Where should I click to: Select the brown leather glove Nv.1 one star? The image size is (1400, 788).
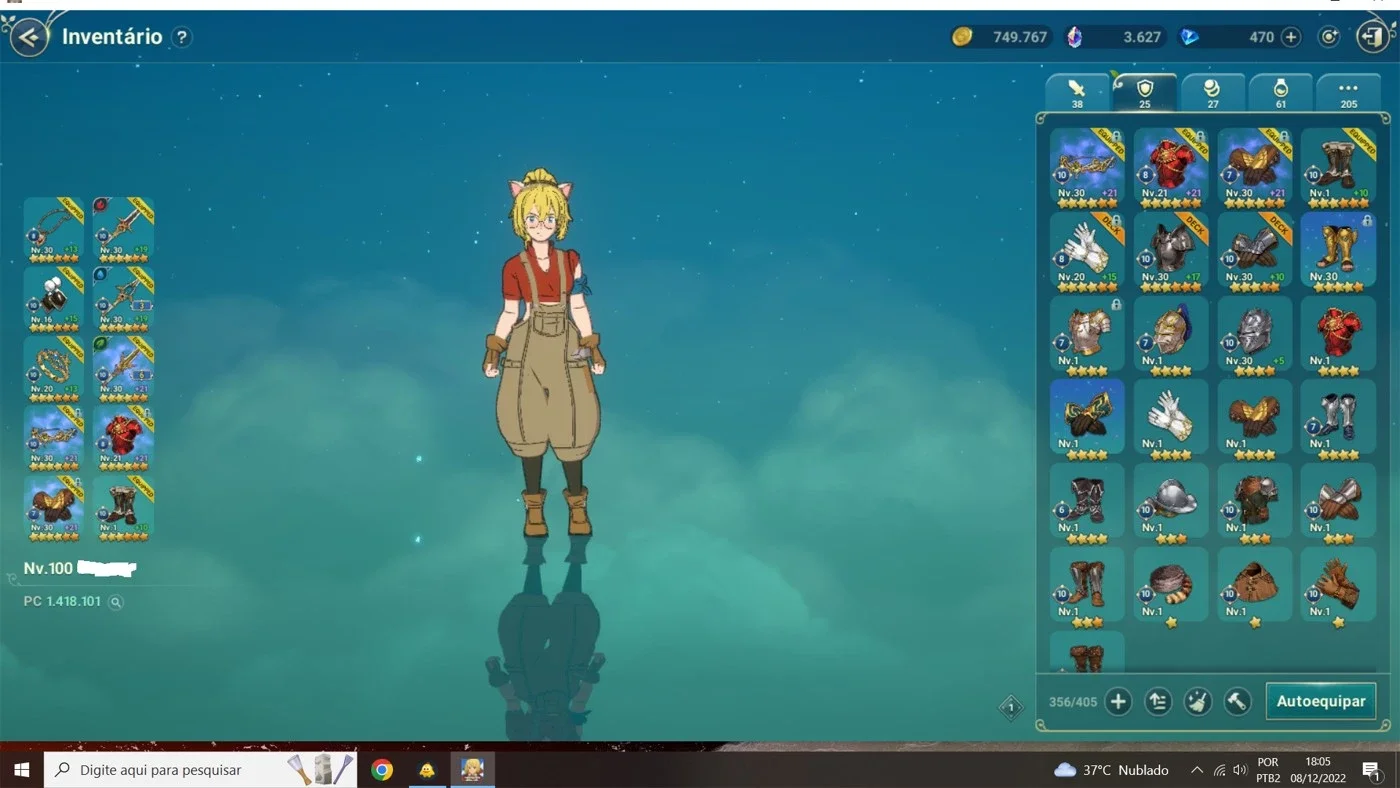tap(1338, 586)
